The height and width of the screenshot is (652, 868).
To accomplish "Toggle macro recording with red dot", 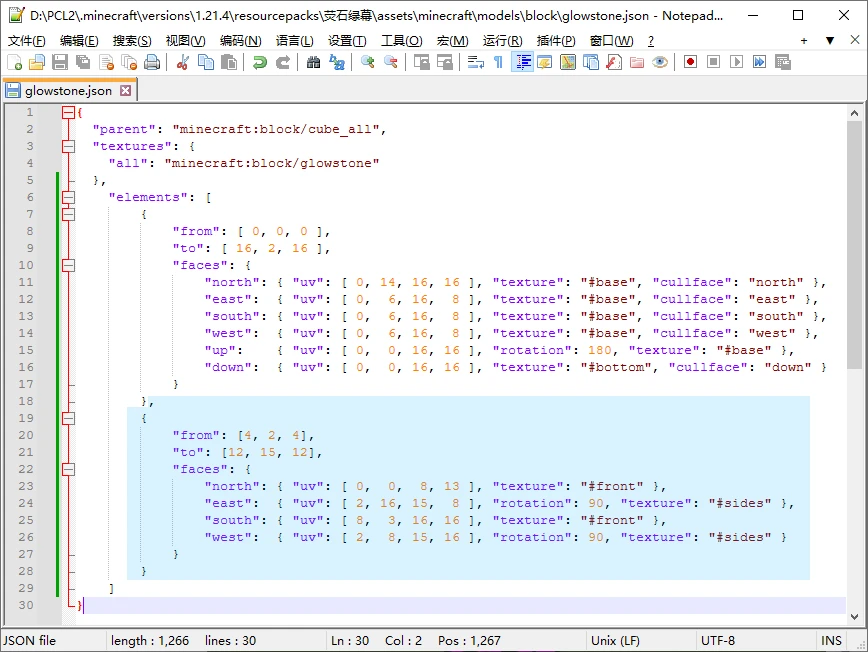I will tap(690, 62).
